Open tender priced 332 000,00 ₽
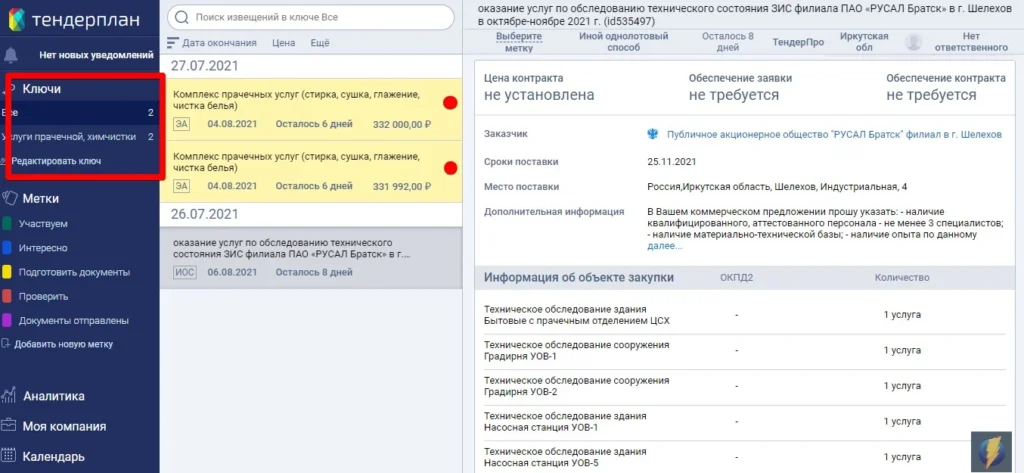 [x=311, y=109]
